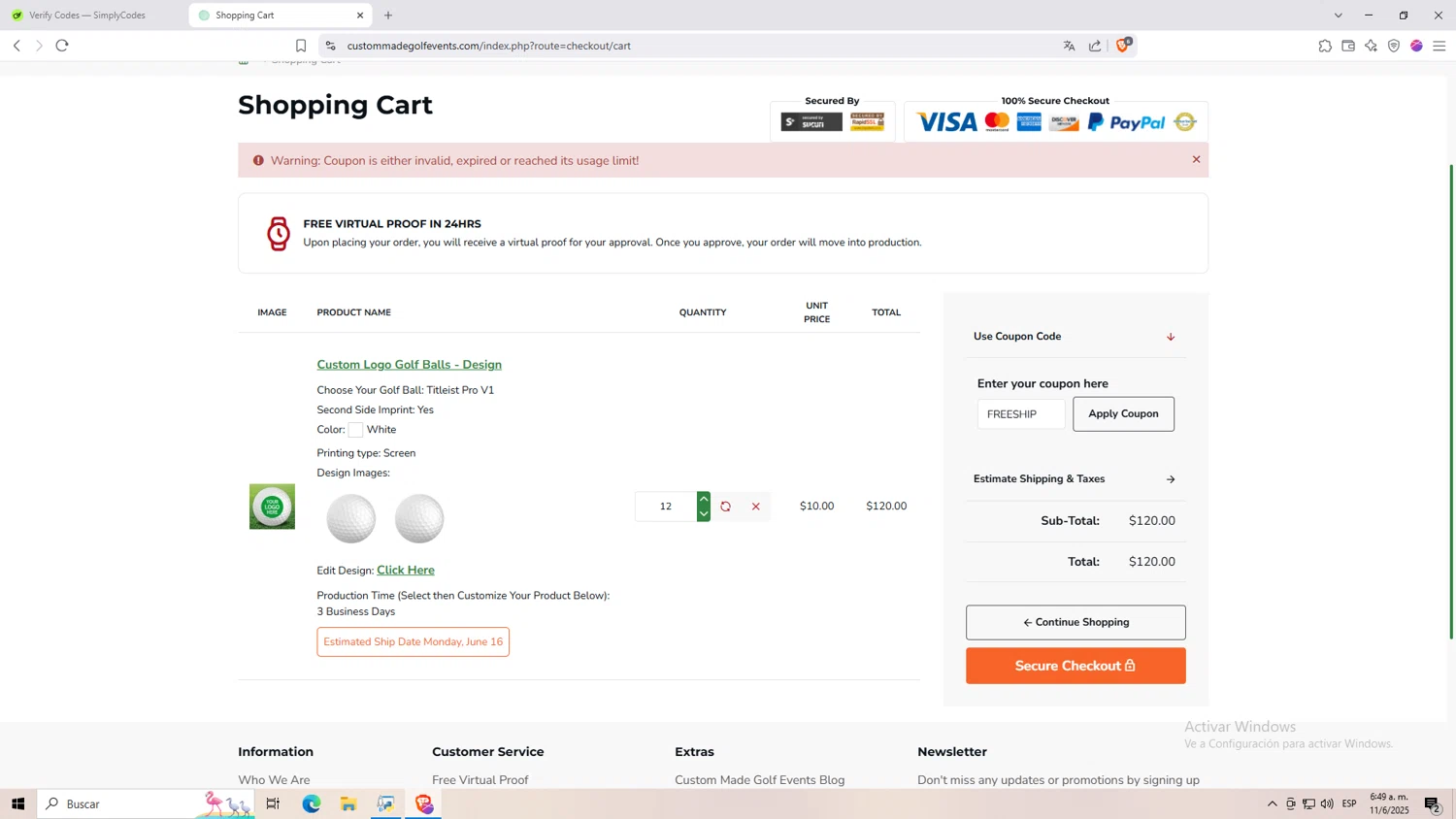
Task: Click the update quantity refresh icon
Action: click(x=725, y=507)
